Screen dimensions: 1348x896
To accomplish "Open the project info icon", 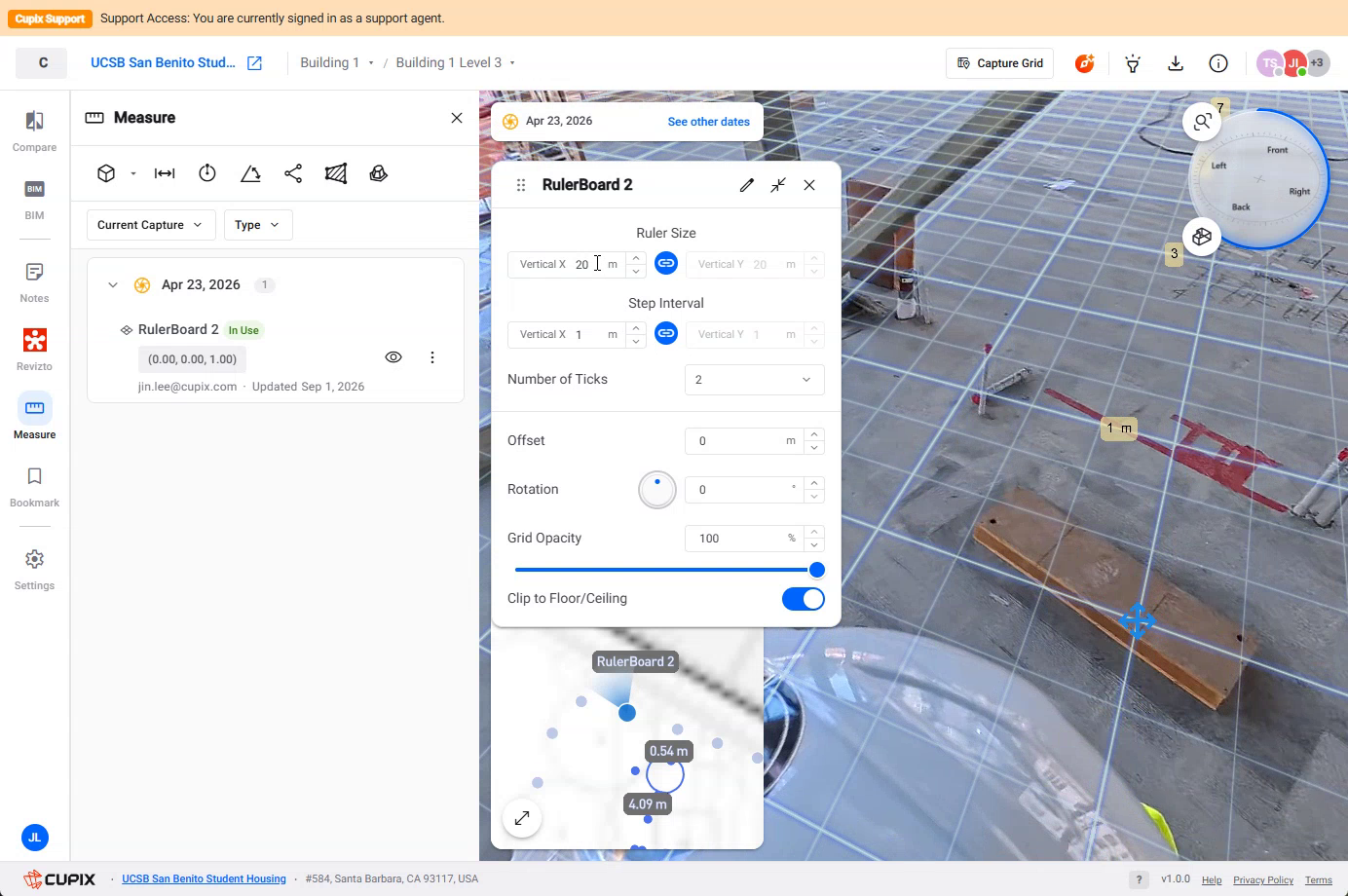I will 1218,63.
